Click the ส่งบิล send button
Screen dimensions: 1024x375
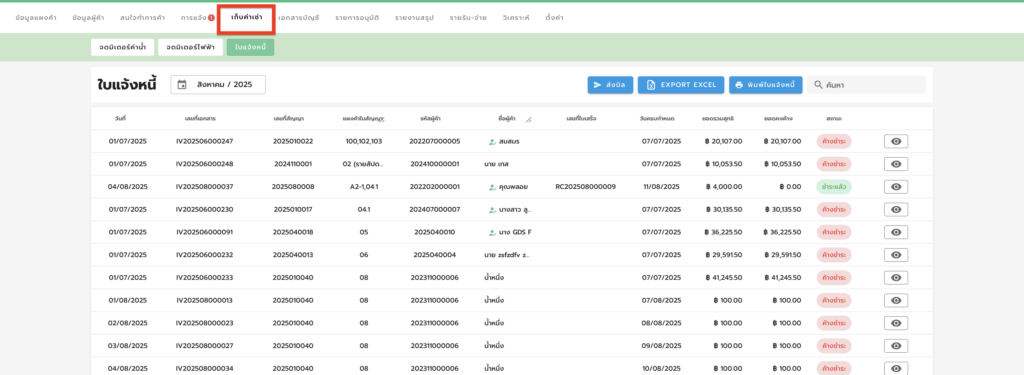[x=610, y=85]
